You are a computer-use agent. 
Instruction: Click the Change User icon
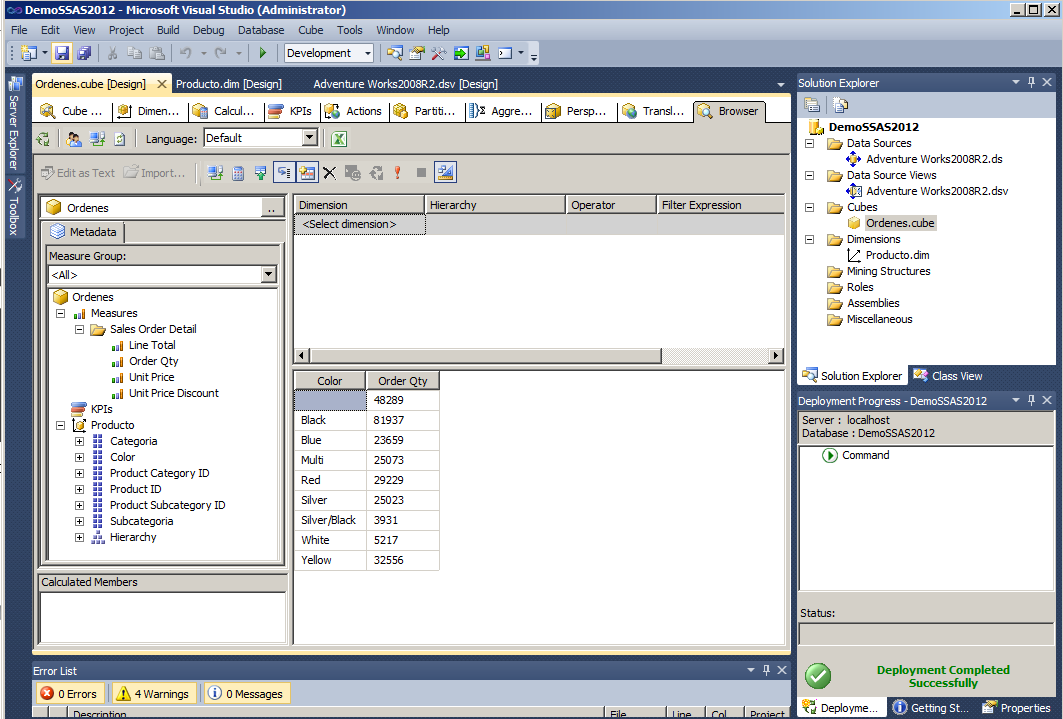coord(74,139)
